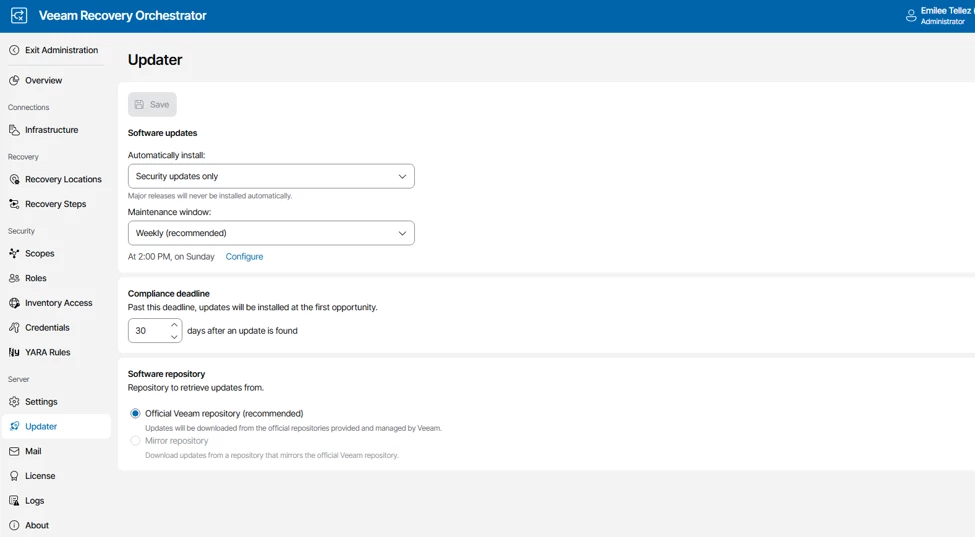This screenshot has width=975, height=537.
Task: Go to Overview page
Action: [x=56, y=80]
